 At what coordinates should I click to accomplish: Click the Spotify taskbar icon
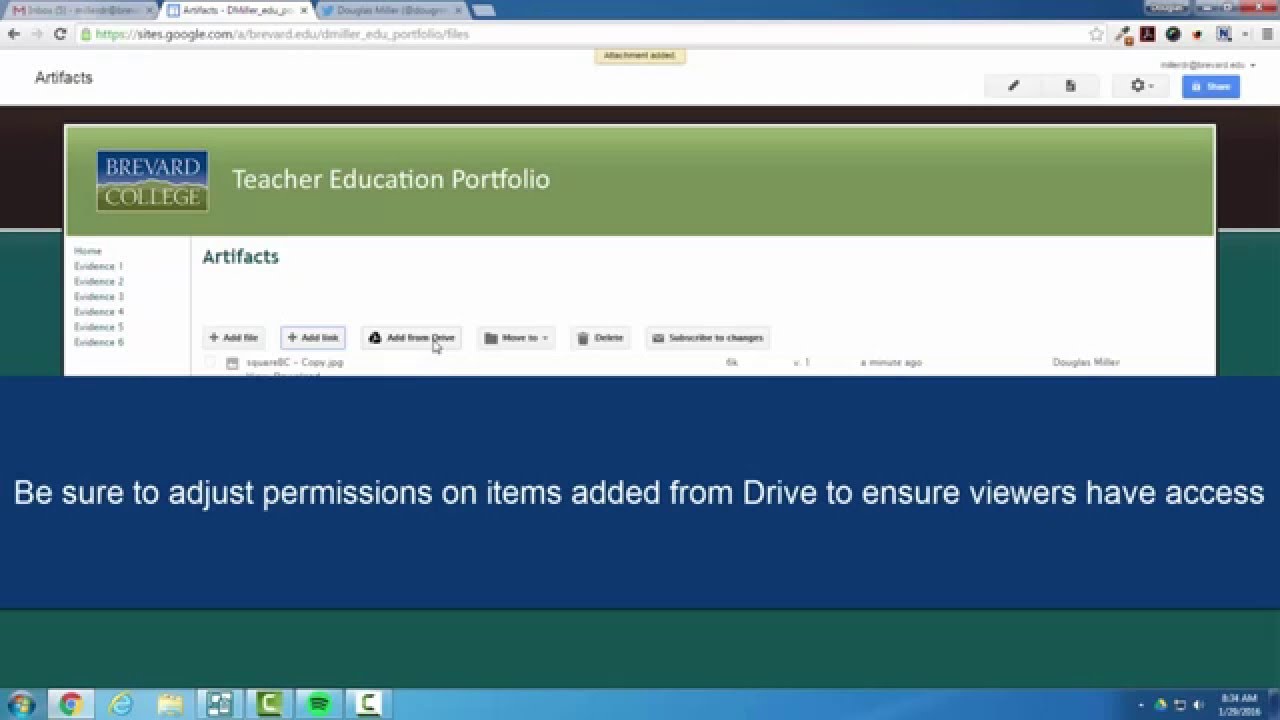pos(319,704)
